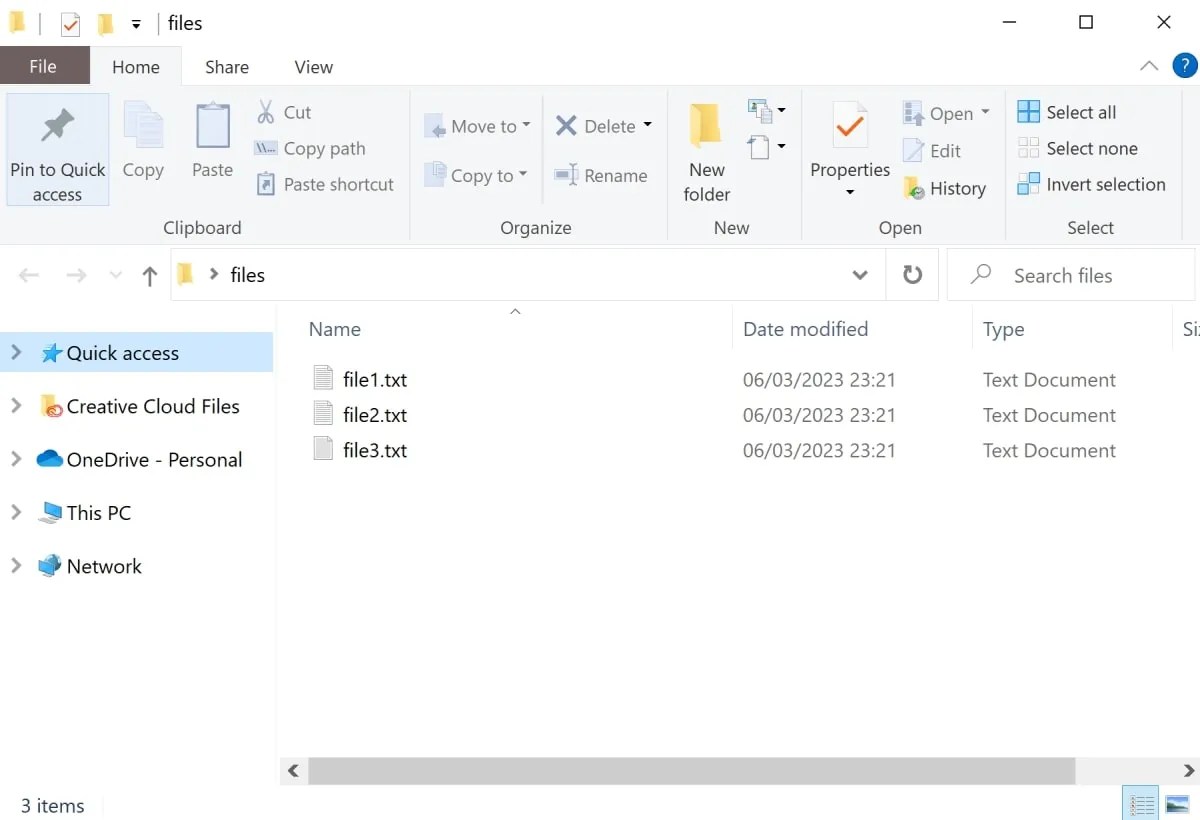The image size is (1200, 820).
Task: Open the Paste shortcut tool
Action: pos(266,184)
